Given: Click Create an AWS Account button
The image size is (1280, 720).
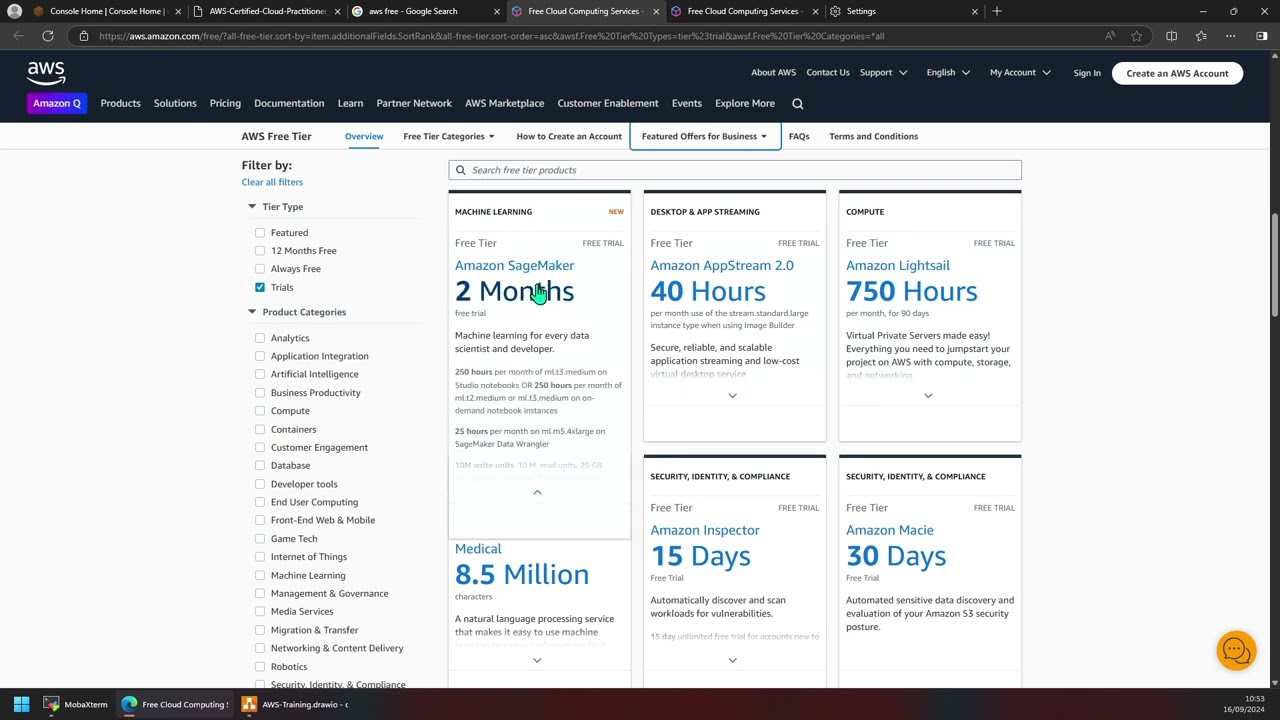Looking at the screenshot, I should (1177, 73).
